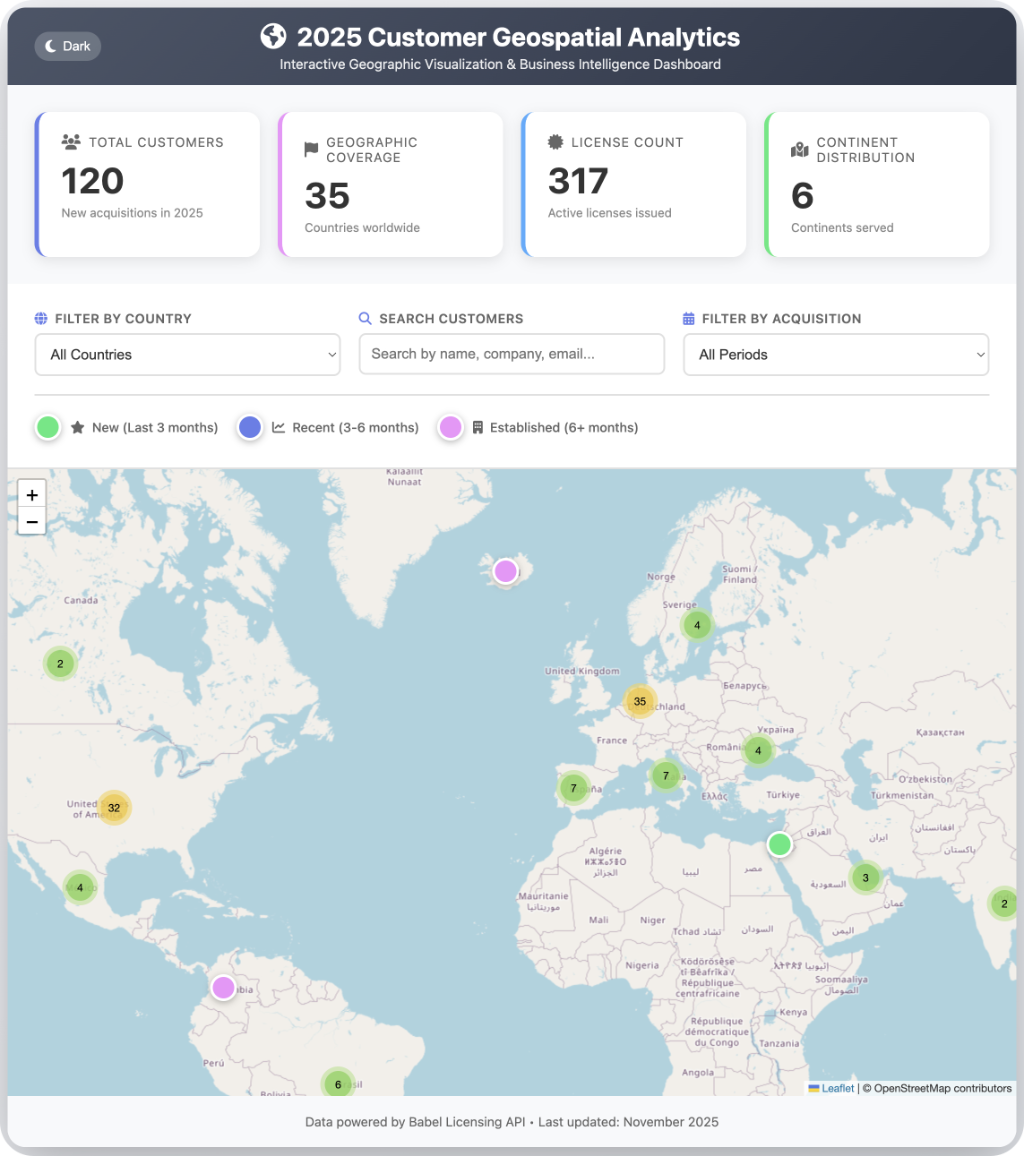
Task: Click the pink Established legend swatch
Action: coord(451,427)
